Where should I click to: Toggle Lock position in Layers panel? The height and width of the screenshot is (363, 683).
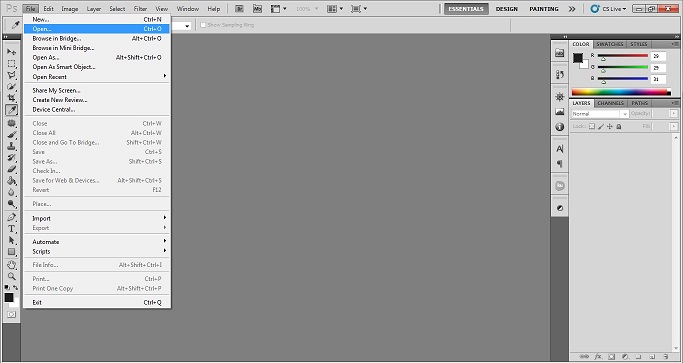pos(610,126)
